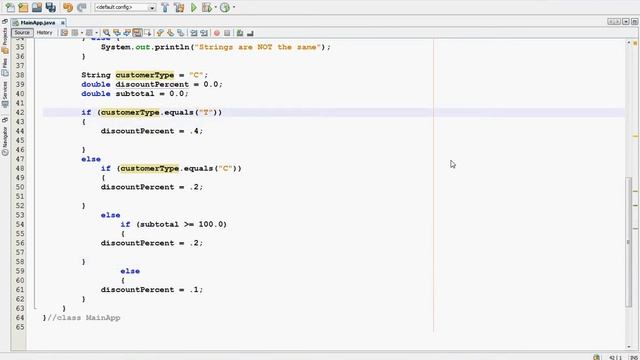Viewport: 640px width, 360px height.
Task: Click discountPercent = .1 line
Action: coord(152,289)
